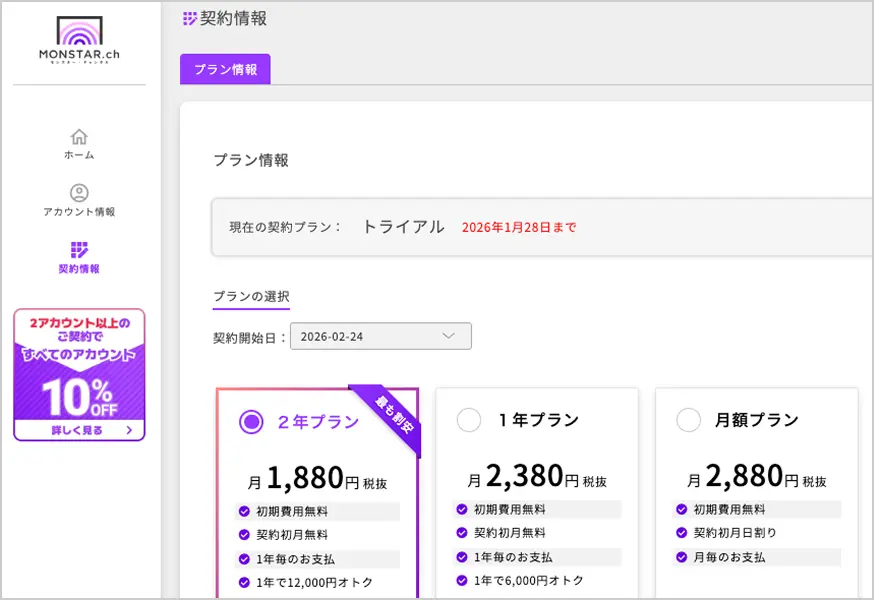Select the 月額プラン radio button
This screenshot has height=600, width=874.
[688, 421]
